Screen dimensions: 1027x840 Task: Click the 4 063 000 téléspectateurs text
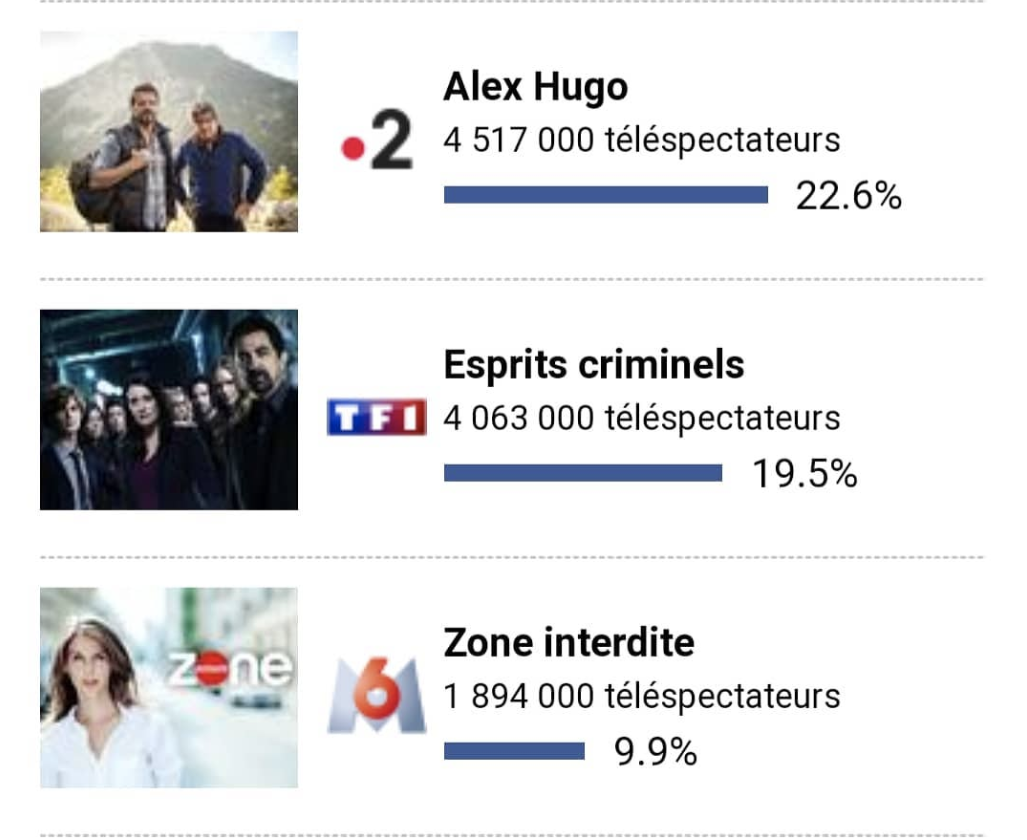[x=641, y=418]
